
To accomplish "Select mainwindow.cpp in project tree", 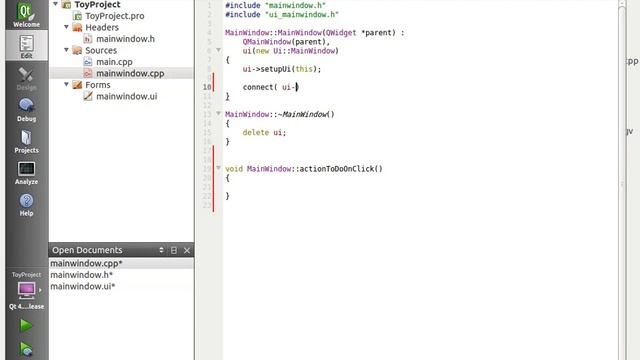I will click(x=130, y=73).
